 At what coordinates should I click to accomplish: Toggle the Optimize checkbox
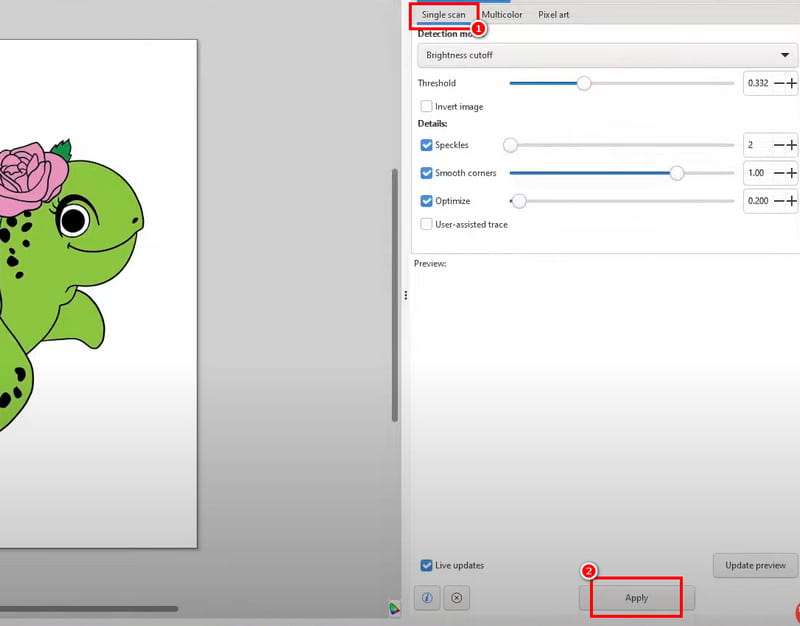426,200
